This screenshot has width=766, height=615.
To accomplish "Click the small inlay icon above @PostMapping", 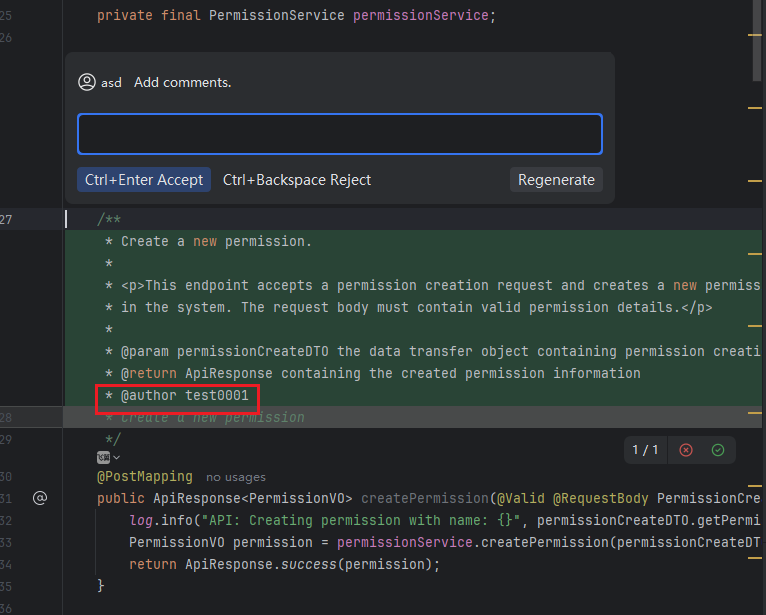I will coord(103,457).
